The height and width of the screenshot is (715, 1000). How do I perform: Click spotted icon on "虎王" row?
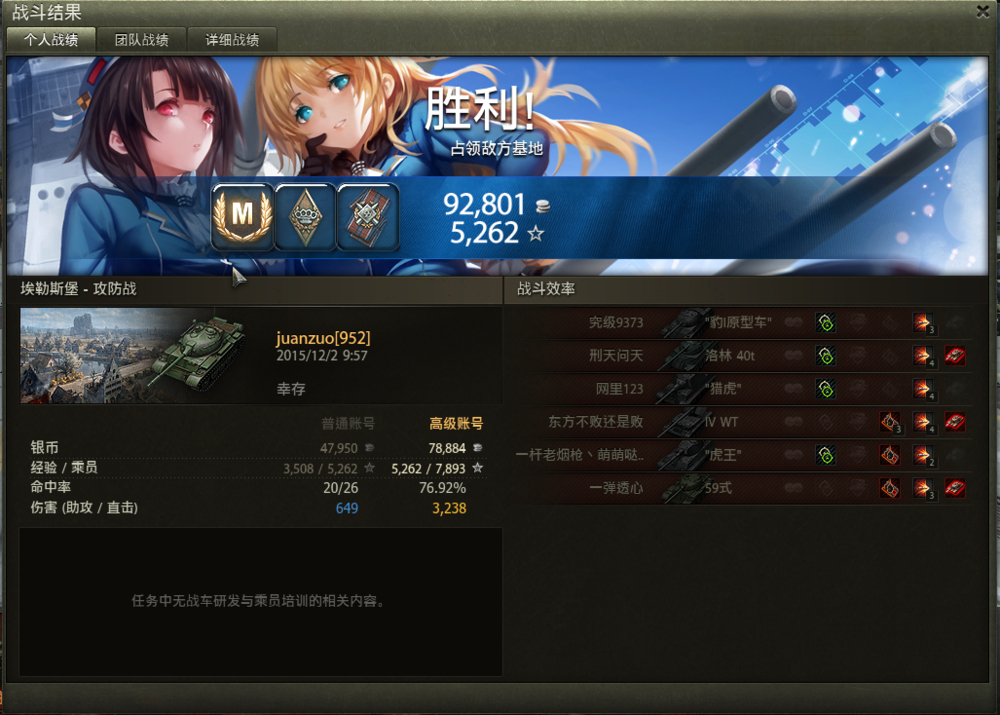click(x=826, y=455)
